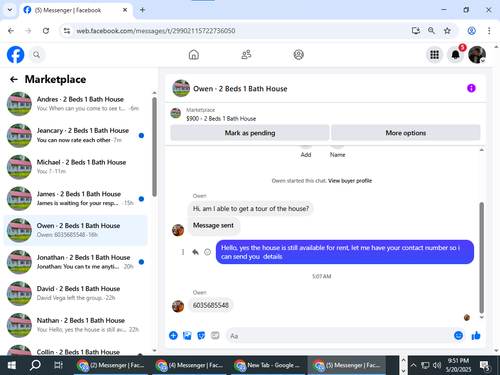This screenshot has height=375, width=500.
Task: Switch to New Tab - Google taskbar window
Action: (268, 365)
